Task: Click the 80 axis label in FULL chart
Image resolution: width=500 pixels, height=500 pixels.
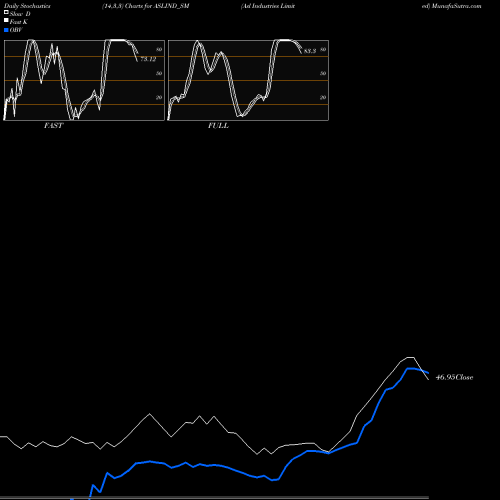Action: click(x=323, y=49)
